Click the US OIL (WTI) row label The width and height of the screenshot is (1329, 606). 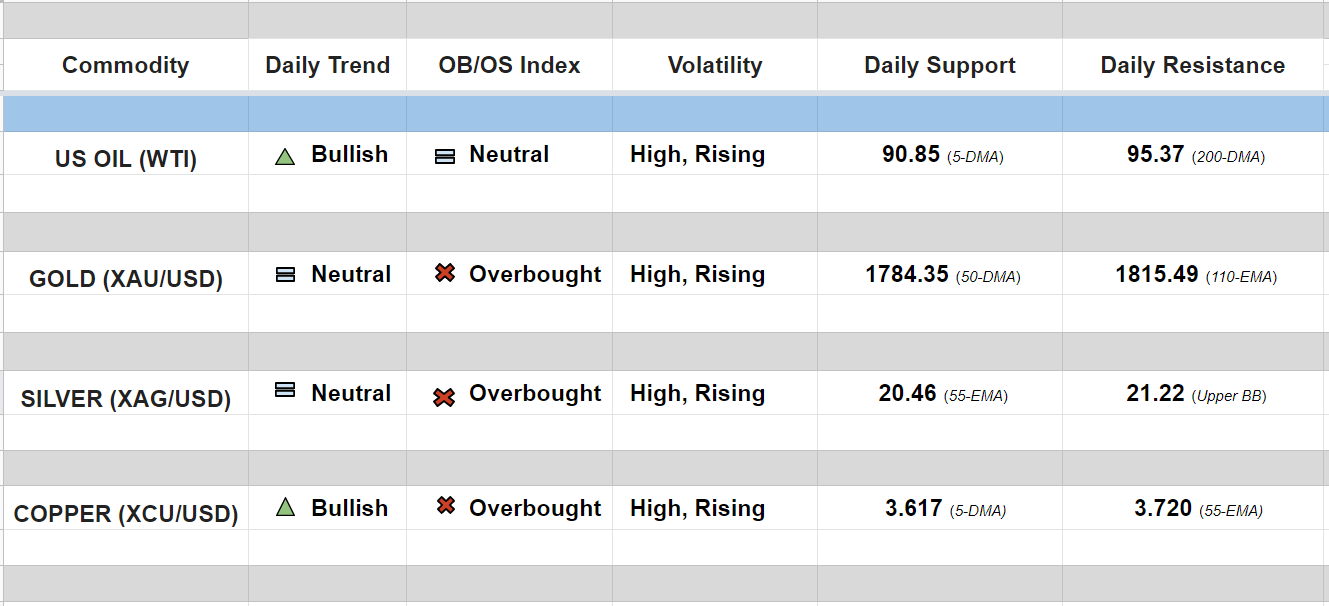tap(125, 159)
